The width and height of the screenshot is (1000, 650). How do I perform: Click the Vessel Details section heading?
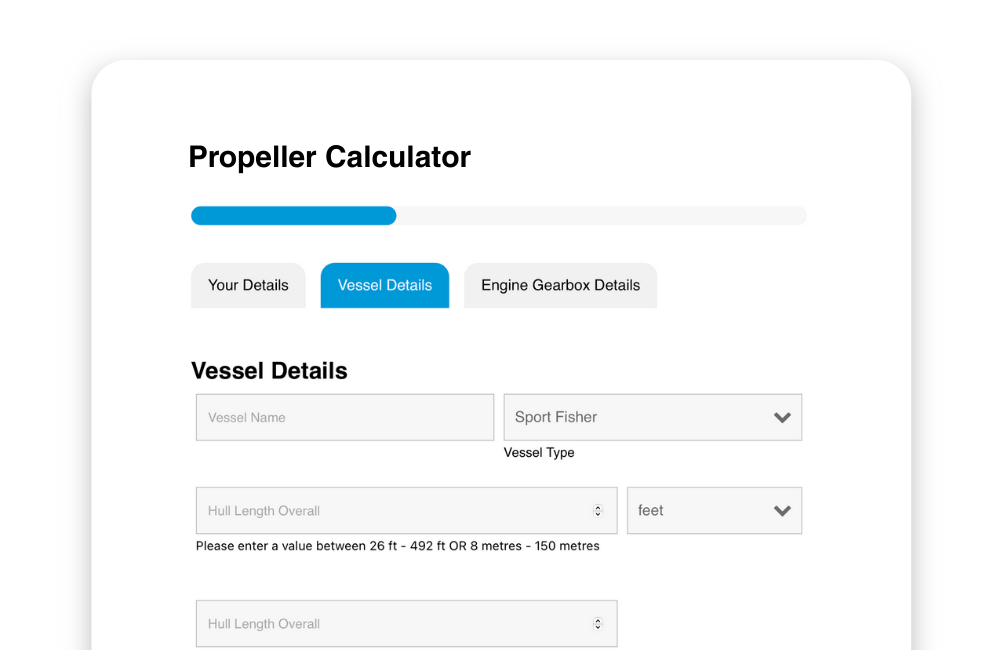(269, 371)
